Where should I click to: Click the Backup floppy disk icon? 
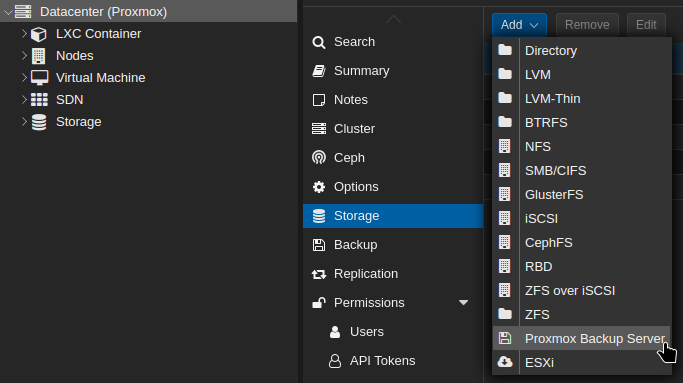coord(319,245)
